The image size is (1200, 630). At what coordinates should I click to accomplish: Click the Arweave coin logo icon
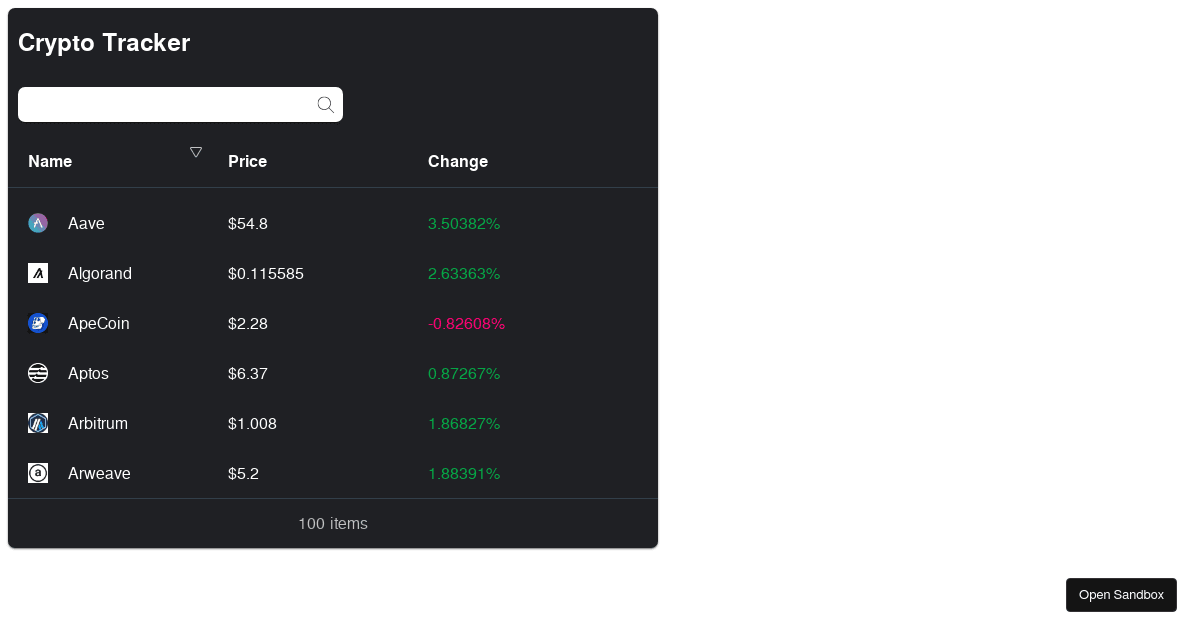[38, 473]
